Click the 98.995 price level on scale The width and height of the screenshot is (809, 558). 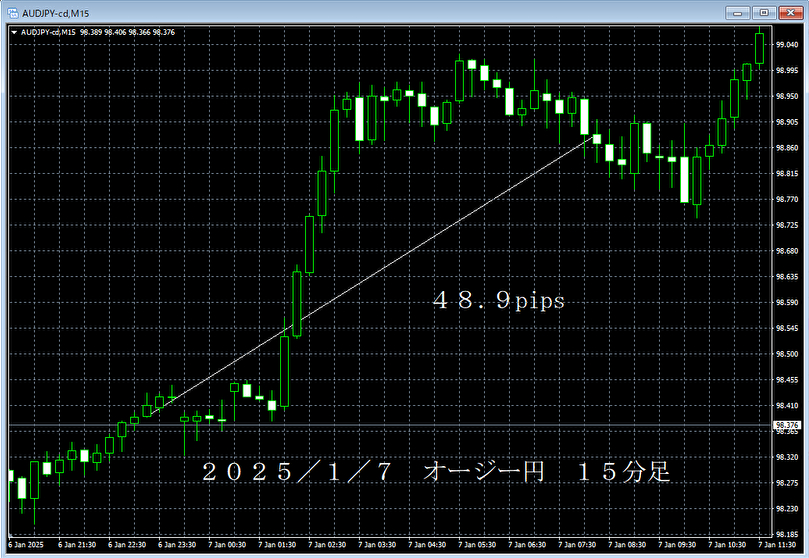[x=787, y=71]
